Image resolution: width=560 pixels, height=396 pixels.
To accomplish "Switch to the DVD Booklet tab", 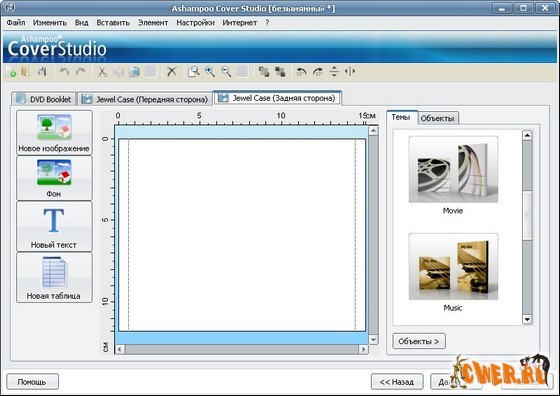I will (44, 99).
